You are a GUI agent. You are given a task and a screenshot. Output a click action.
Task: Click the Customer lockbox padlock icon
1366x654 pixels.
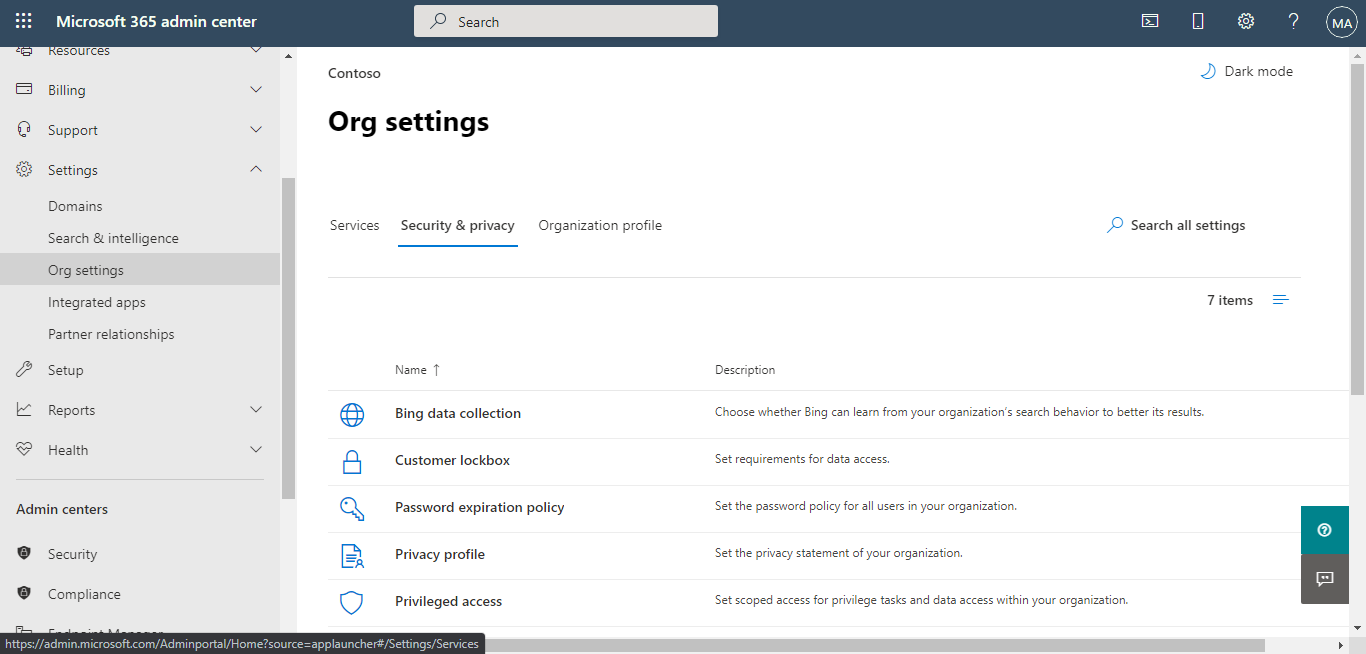pos(352,461)
